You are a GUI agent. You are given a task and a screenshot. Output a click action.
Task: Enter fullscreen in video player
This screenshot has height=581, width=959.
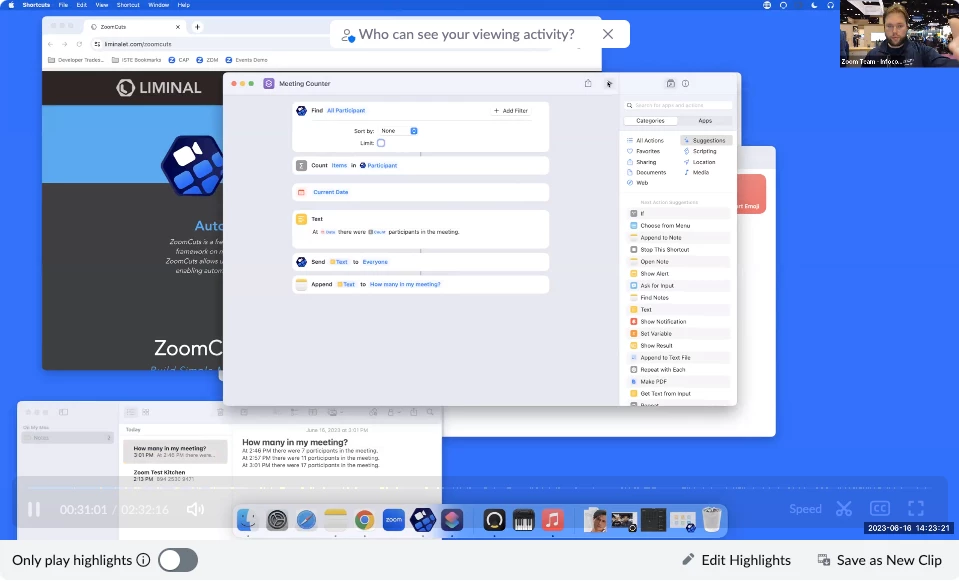click(x=916, y=509)
